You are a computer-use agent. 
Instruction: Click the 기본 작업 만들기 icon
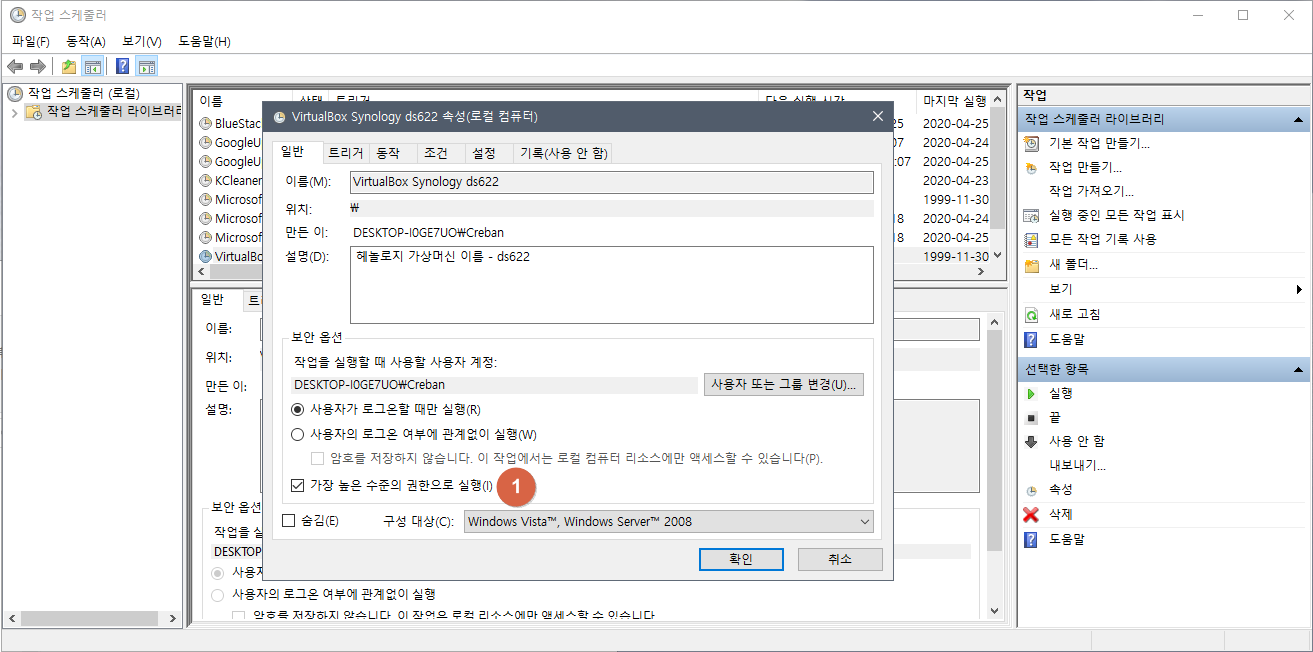click(x=1031, y=144)
